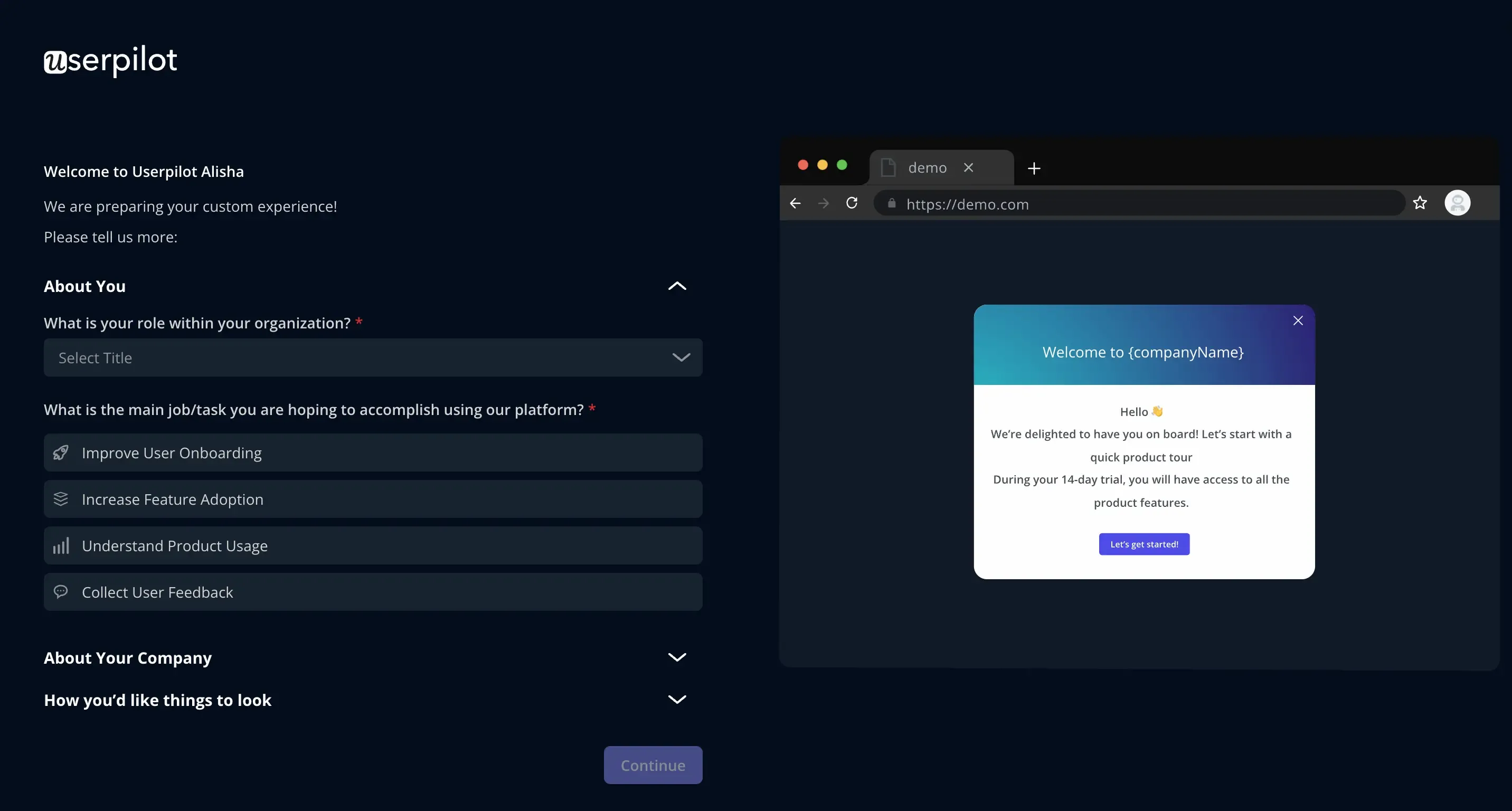Viewport: 1512px width, 811px height.
Task: Select the Improve User Onboarding option
Action: pos(373,452)
